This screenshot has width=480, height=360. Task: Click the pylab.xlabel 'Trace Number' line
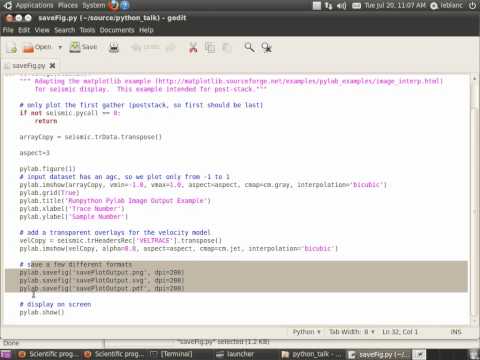pyautogui.click(x=72, y=209)
